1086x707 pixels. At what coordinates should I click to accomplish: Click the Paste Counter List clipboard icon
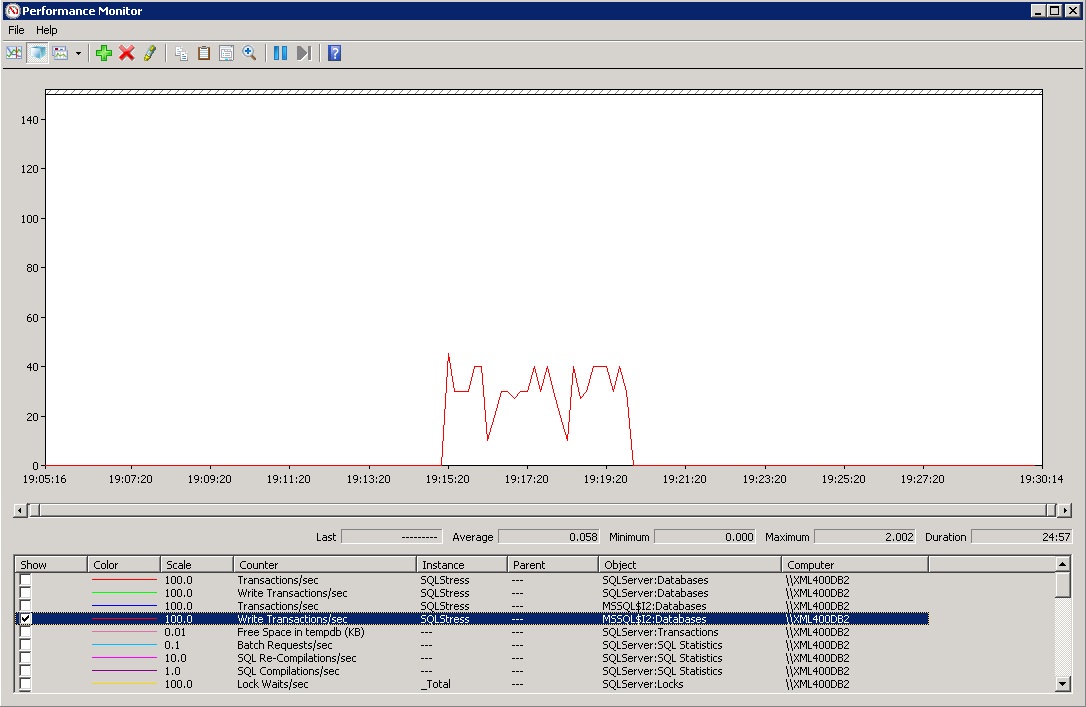(204, 53)
